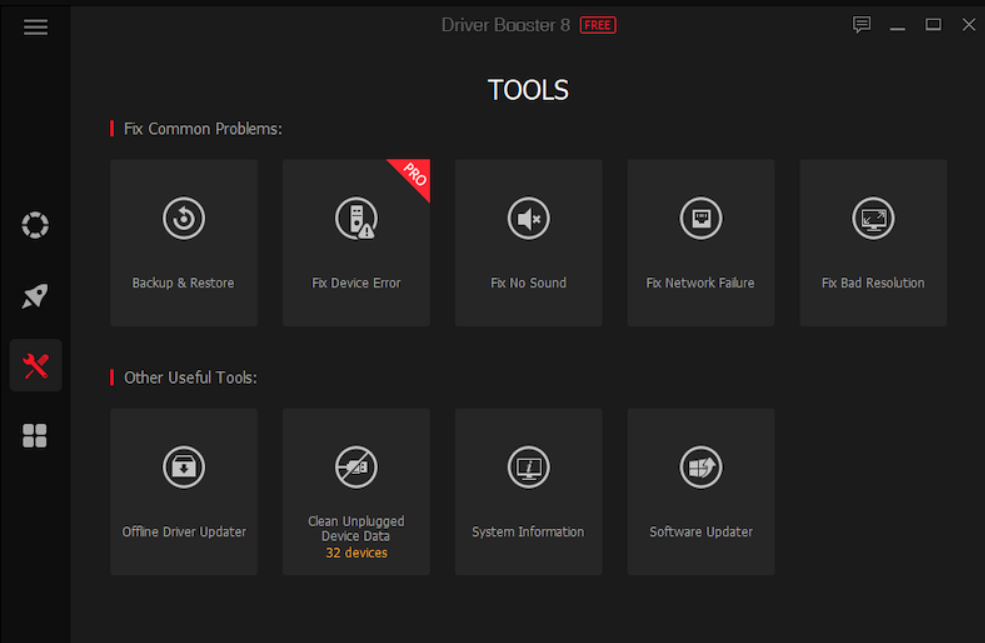Choose the Fix No Sound label

click(x=528, y=283)
